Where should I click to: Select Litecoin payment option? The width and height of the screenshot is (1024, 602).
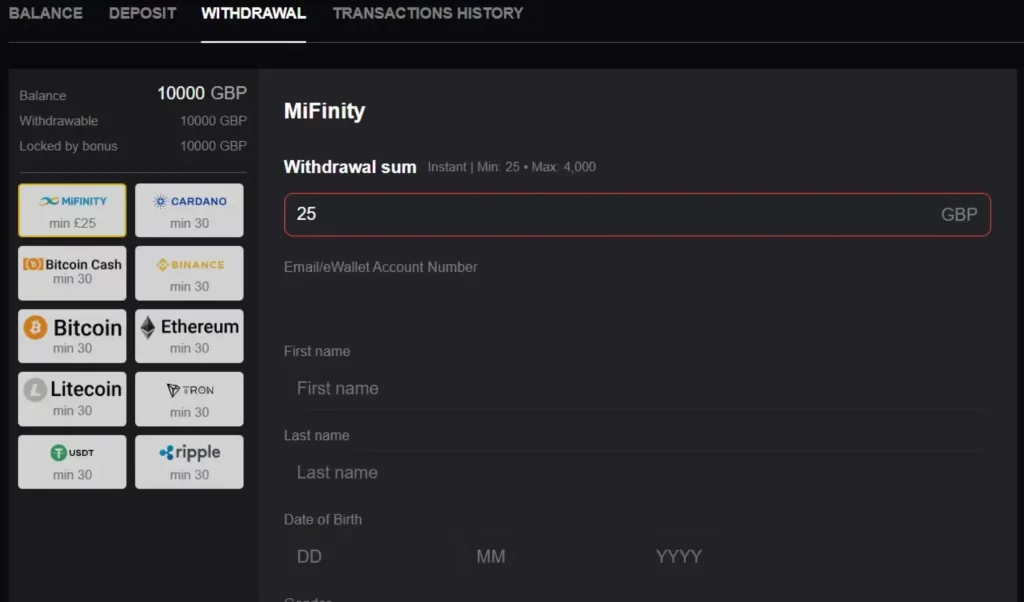72,399
